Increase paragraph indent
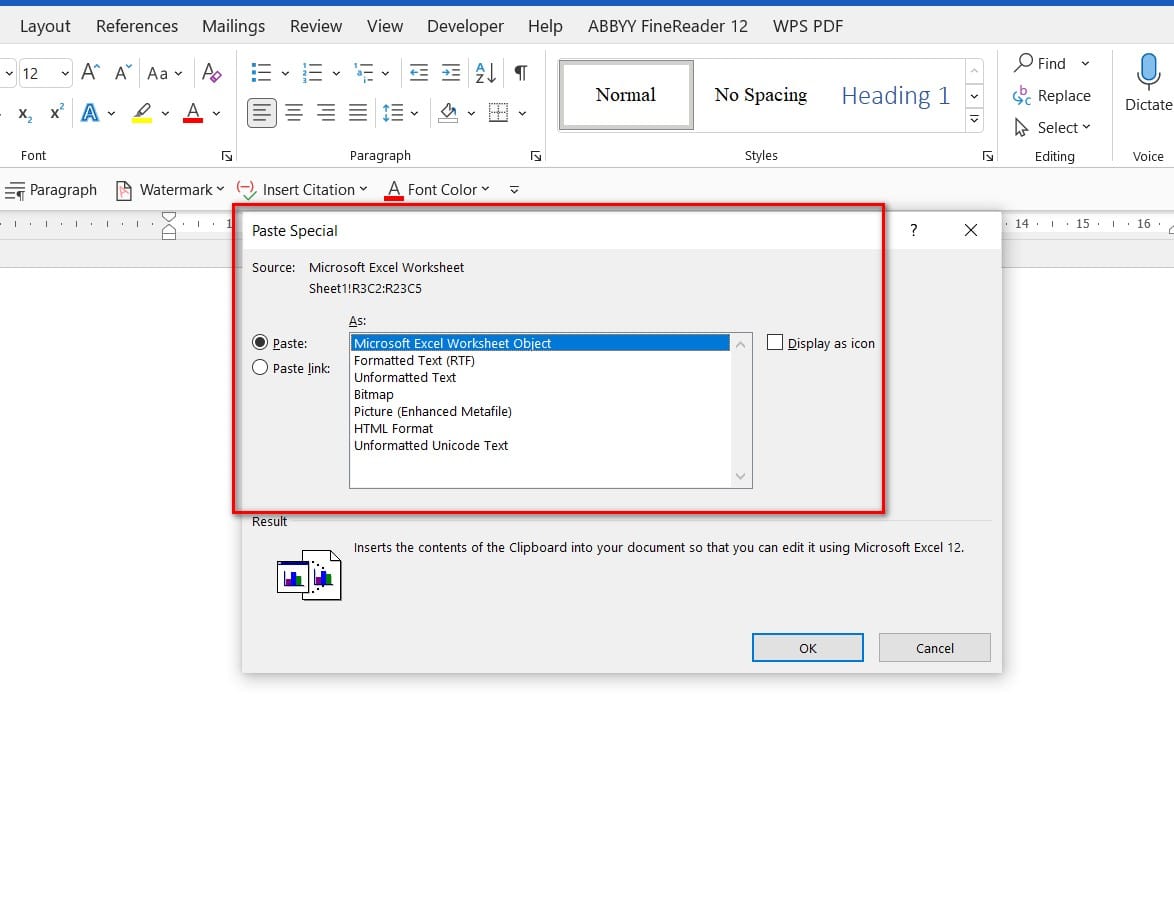 click(x=451, y=73)
